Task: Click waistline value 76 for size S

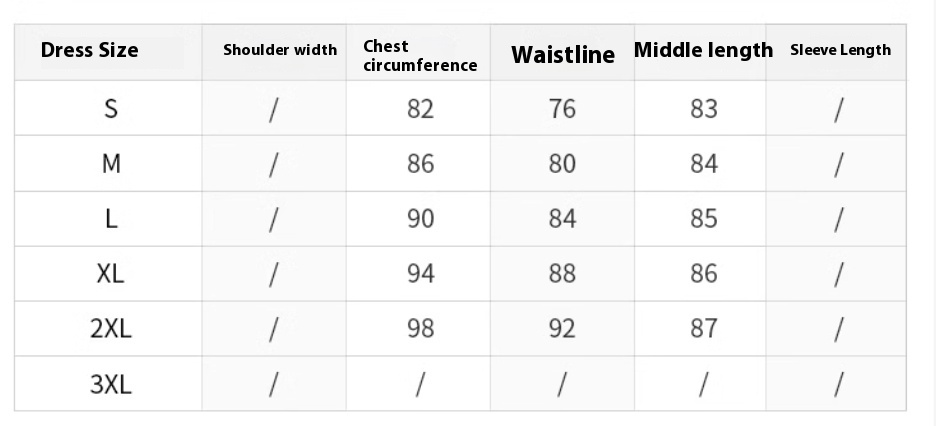Action: click(563, 109)
